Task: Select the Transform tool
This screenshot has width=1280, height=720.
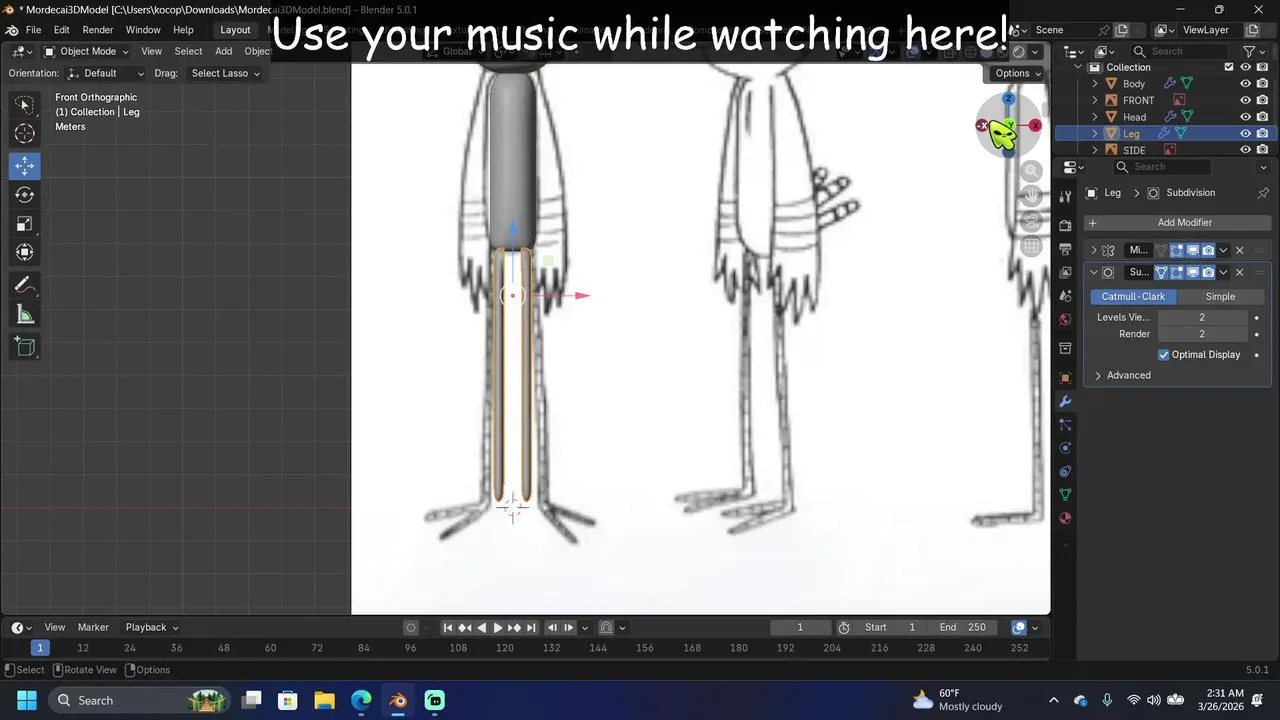Action: tap(25, 253)
